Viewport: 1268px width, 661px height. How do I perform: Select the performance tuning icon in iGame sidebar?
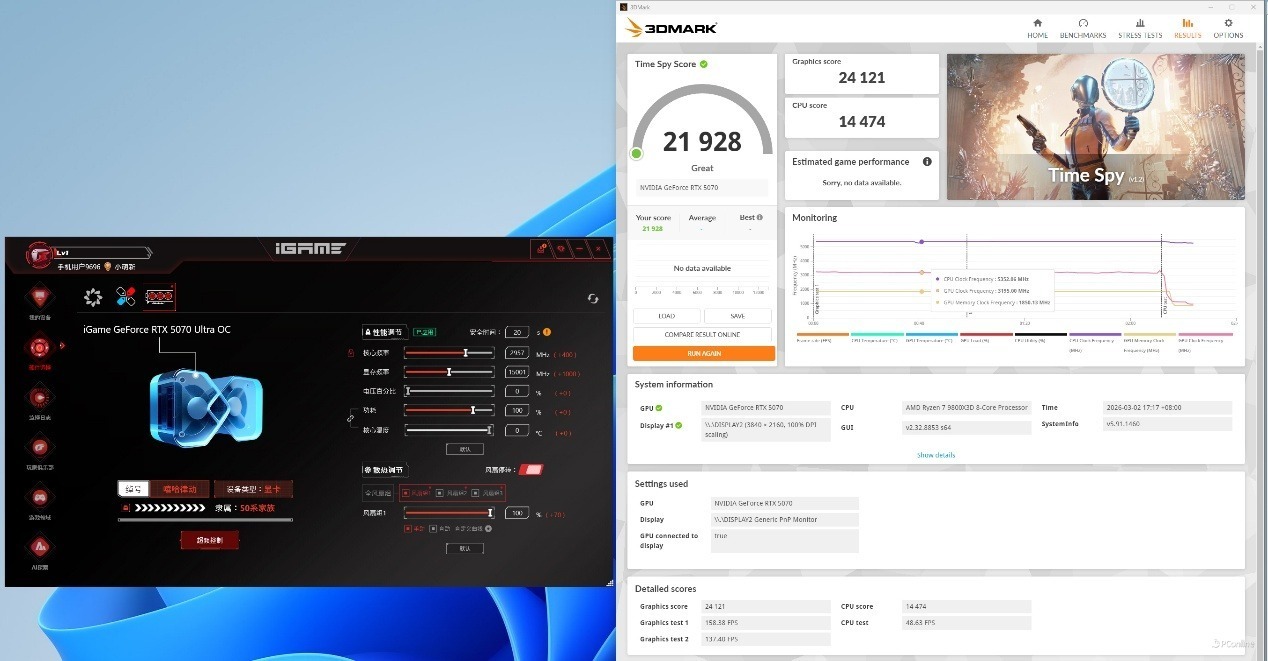coord(39,348)
